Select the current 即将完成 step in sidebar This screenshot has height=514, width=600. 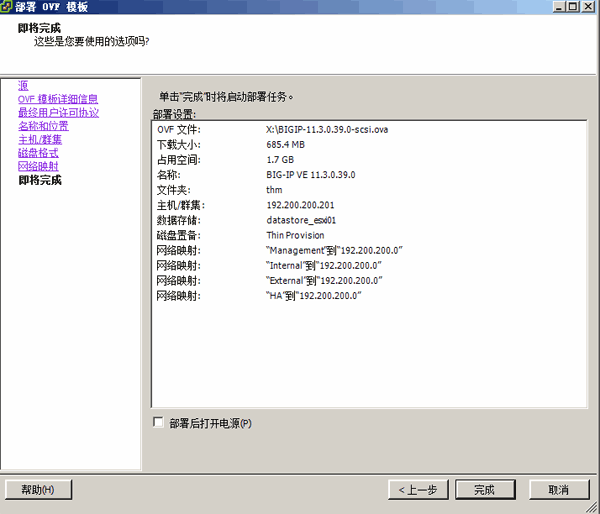tap(40, 180)
